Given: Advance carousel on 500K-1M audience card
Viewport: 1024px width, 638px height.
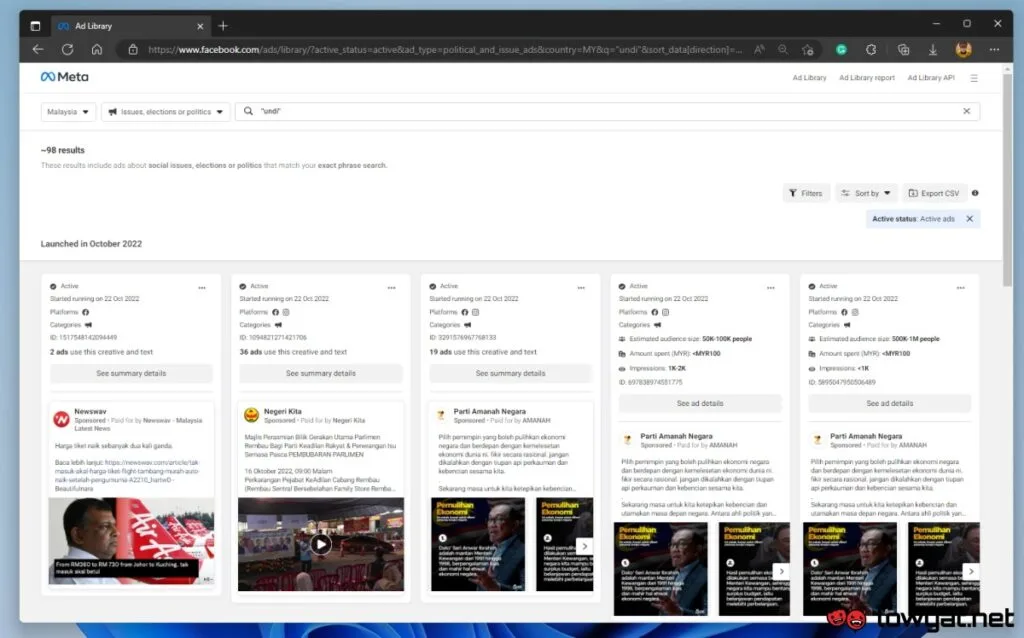Looking at the screenshot, I should point(971,571).
